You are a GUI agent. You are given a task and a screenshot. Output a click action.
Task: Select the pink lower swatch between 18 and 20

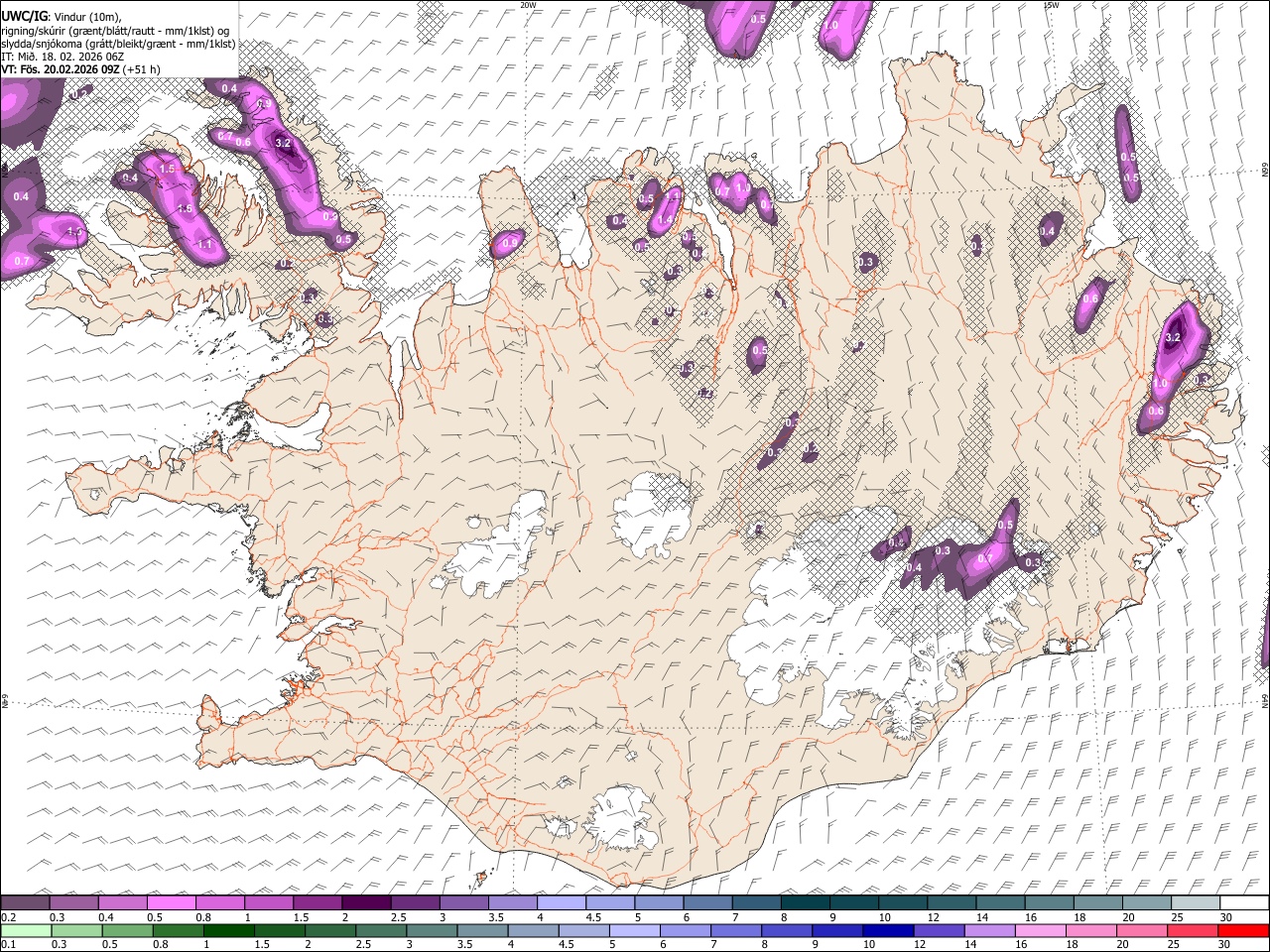point(1090,930)
